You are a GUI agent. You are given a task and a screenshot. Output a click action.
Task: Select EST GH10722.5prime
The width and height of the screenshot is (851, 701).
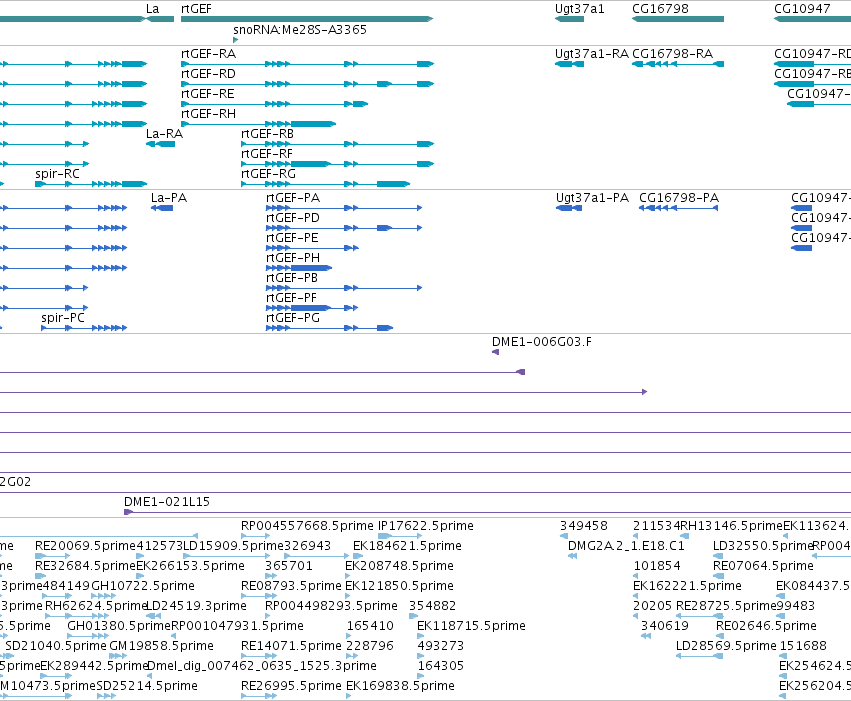coord(143,586)
